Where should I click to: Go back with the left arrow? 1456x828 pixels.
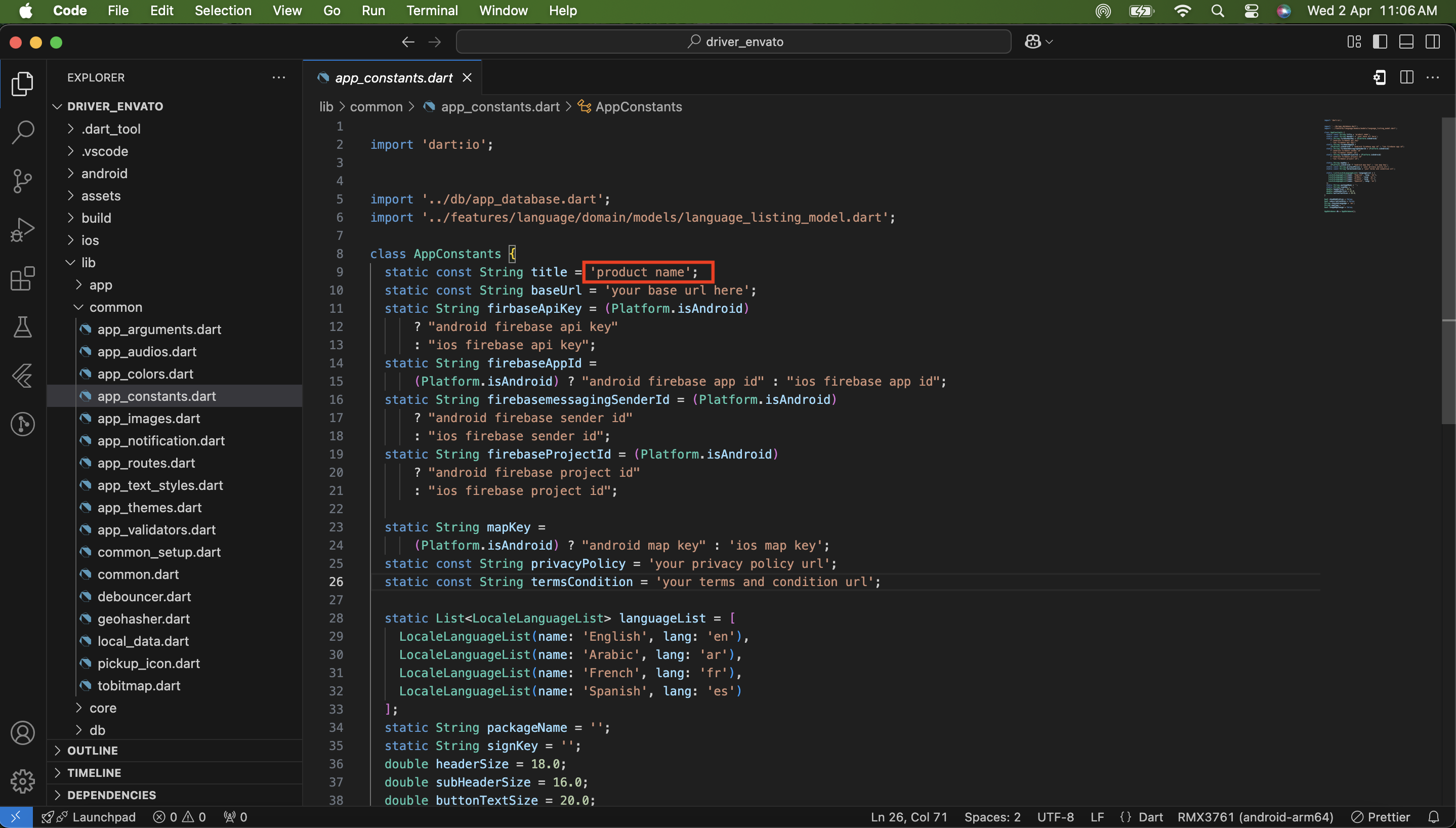coord(407,42)
